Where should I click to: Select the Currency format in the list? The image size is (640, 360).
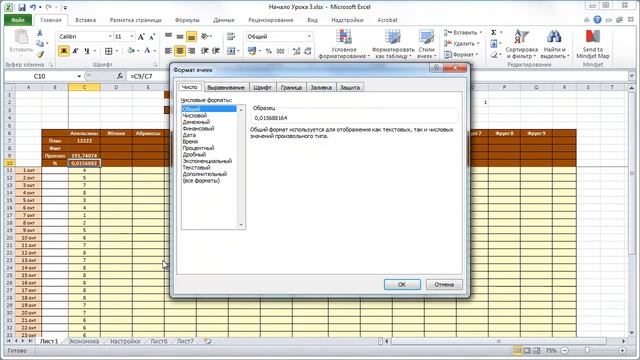point(196,122)
